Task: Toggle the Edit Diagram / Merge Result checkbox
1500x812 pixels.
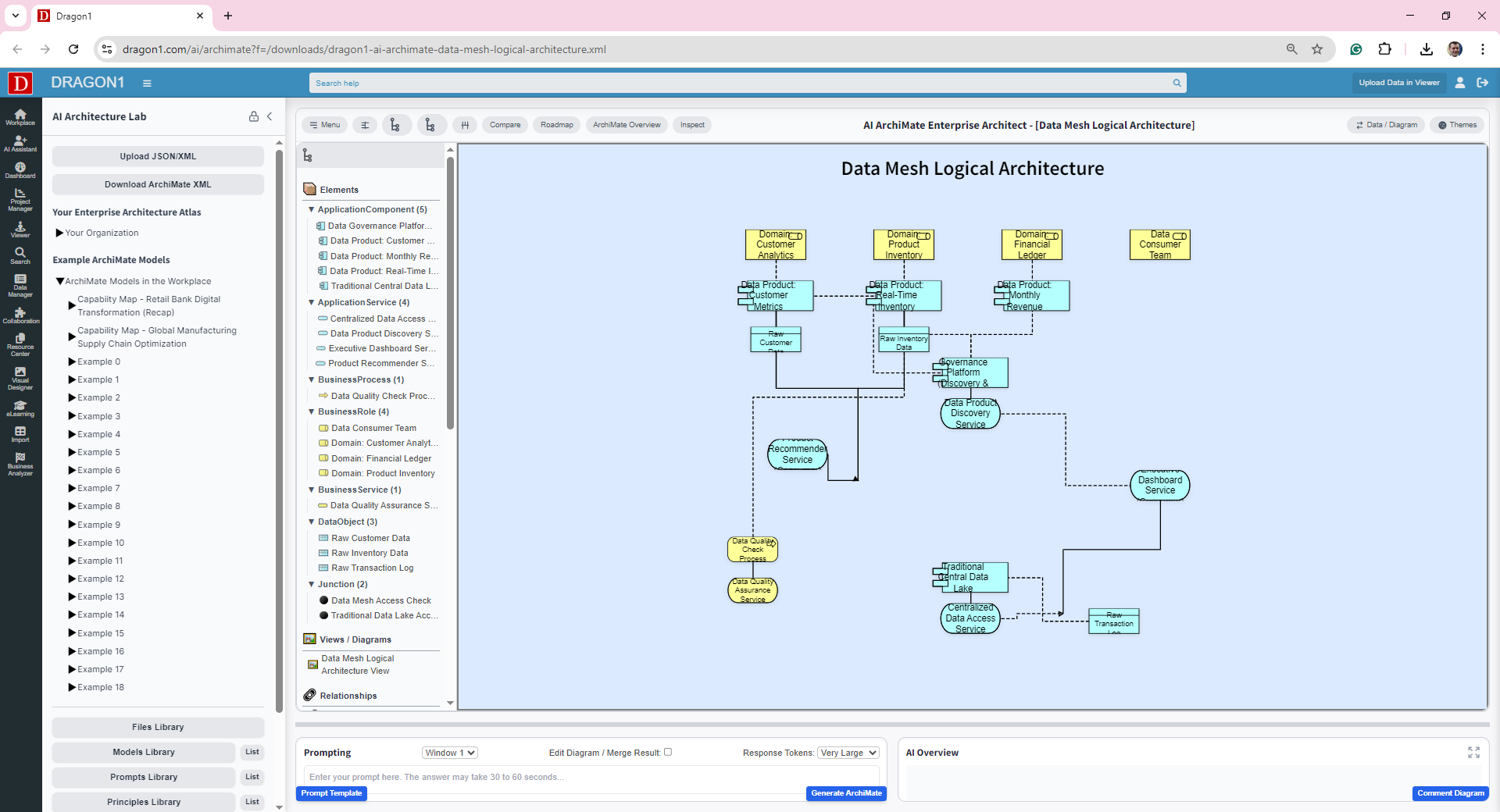Action: coord(668,752)
